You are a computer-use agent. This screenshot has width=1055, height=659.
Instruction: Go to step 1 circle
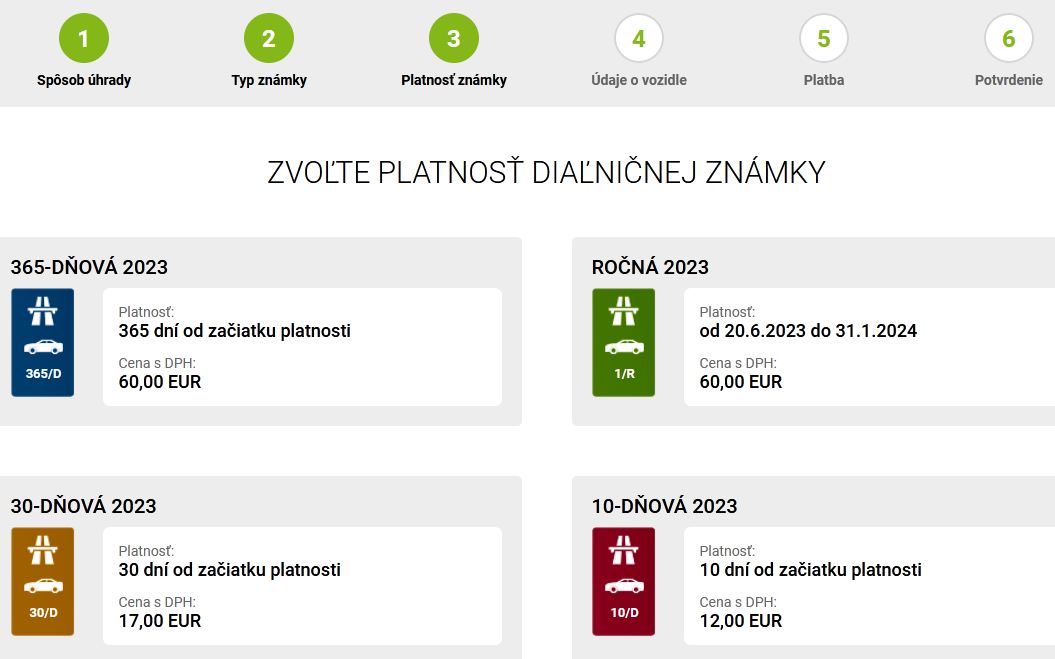[x=84, y=39]
